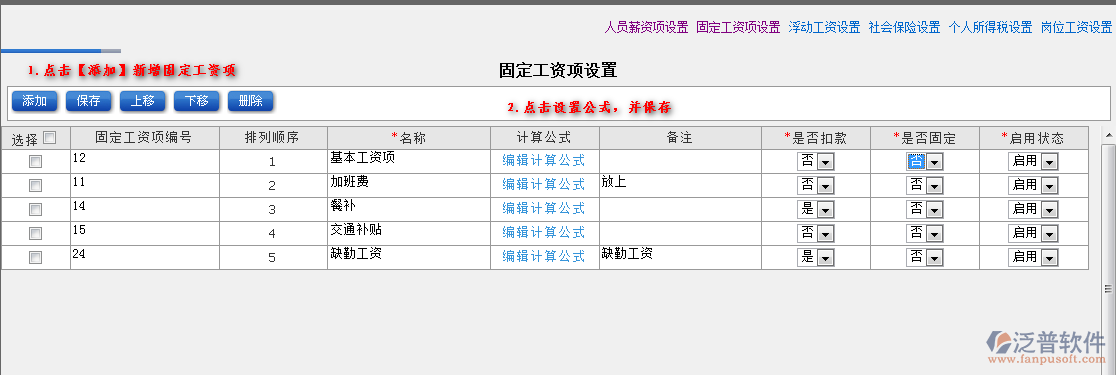1116x375 pixels.
Task: Check the box for 餐补 row
Action: 36,210
